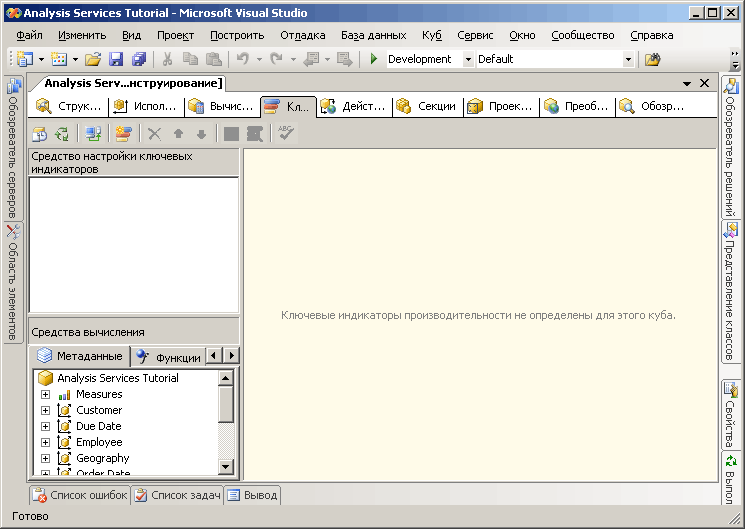This screenshot has height=529, width=745.
Task: Open Обозреватель решений side panel
Action: pyautogui.click(x=731, y=146)
